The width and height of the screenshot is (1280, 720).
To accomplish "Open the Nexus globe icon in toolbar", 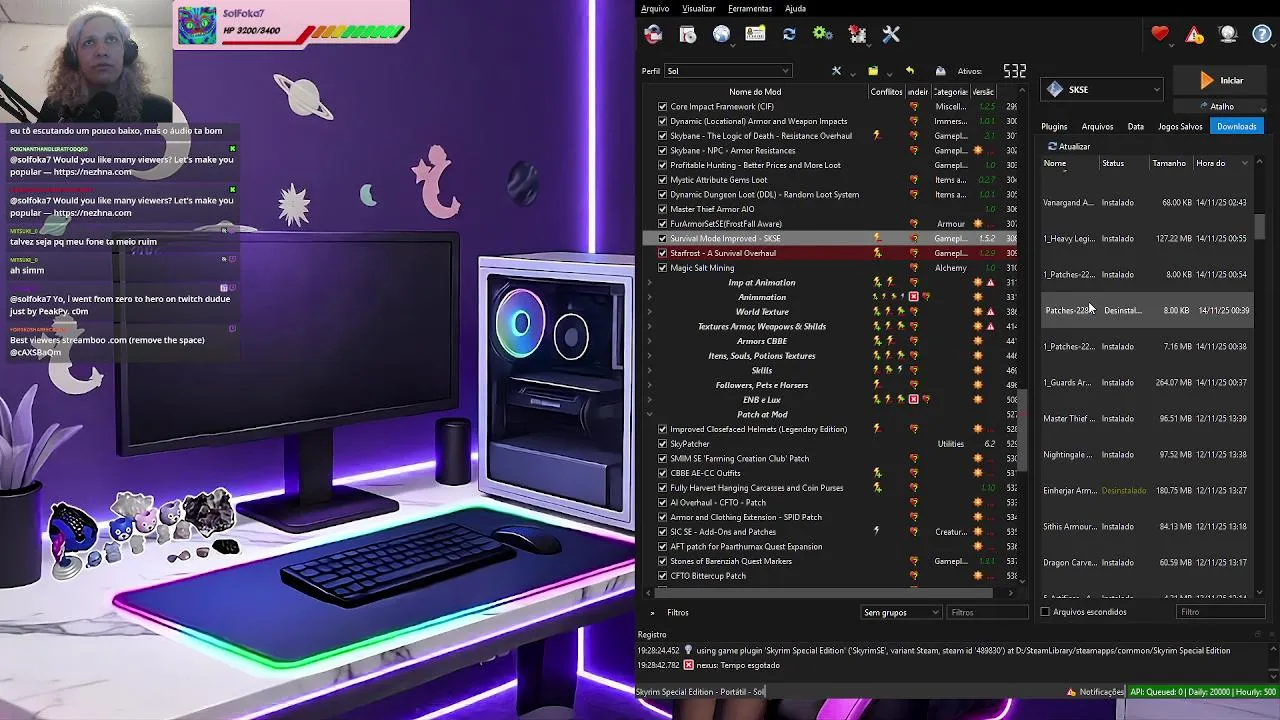I will click(721, 34).
